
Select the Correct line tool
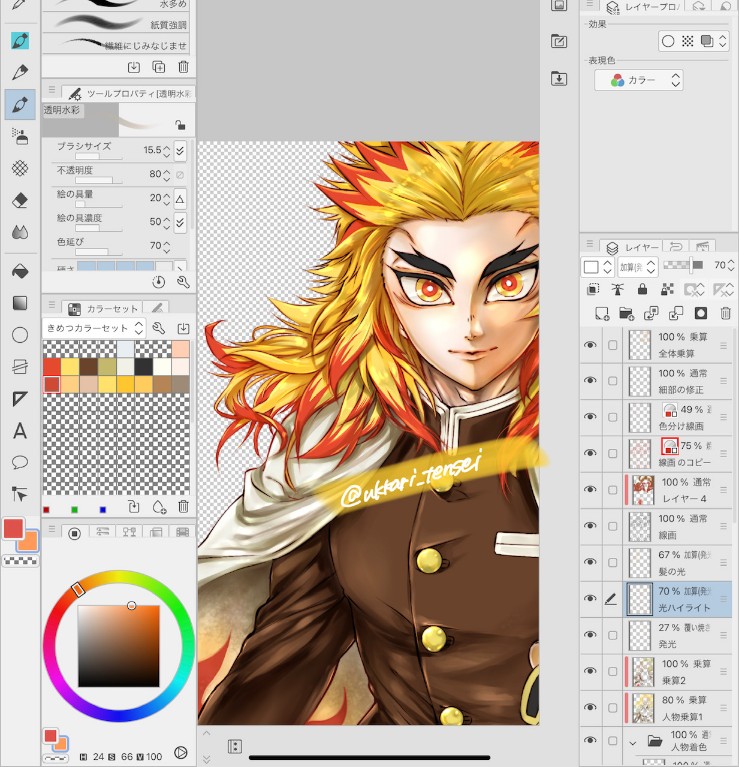20,495
